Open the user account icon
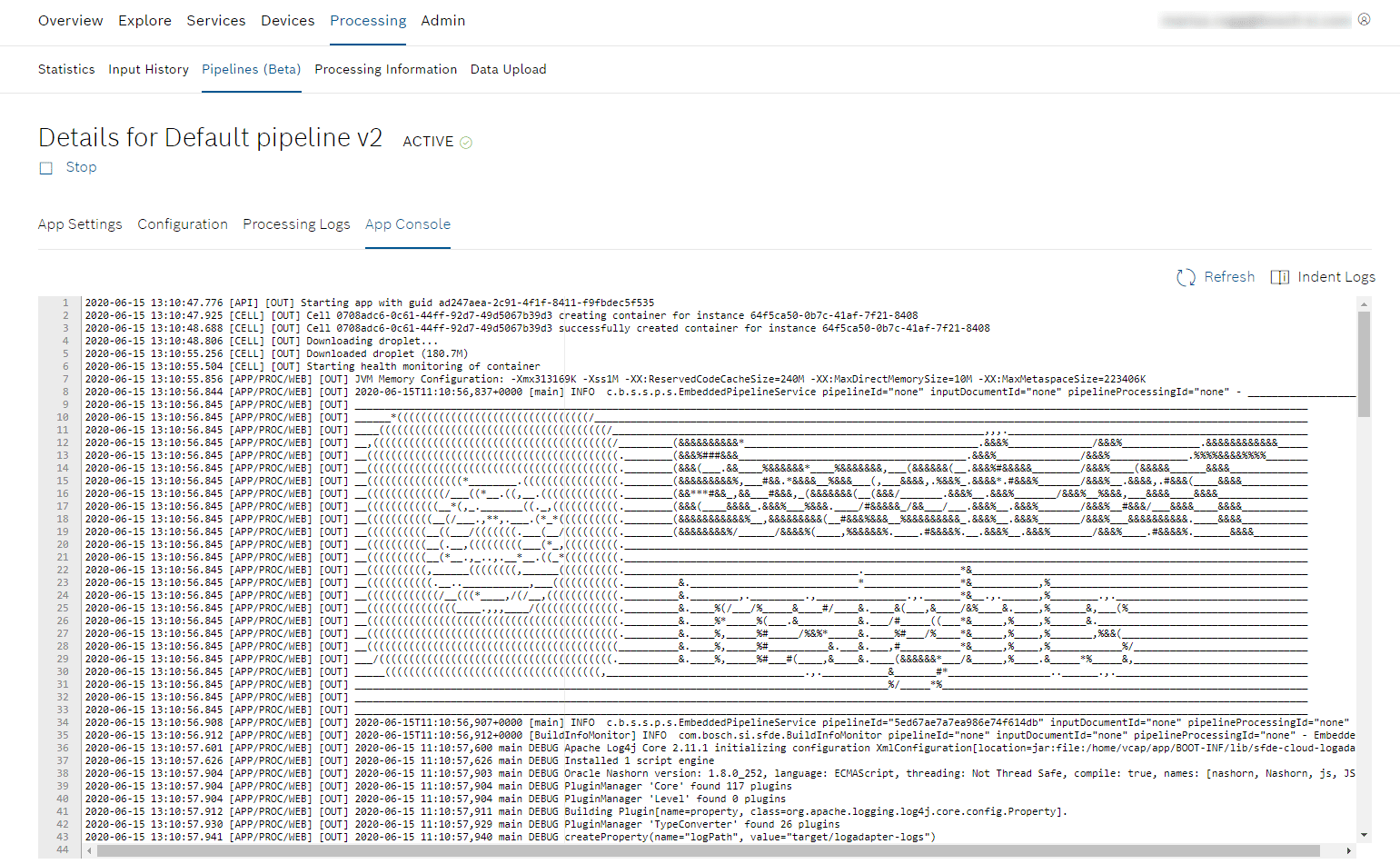1400x864 pixels. point(1364,19)
